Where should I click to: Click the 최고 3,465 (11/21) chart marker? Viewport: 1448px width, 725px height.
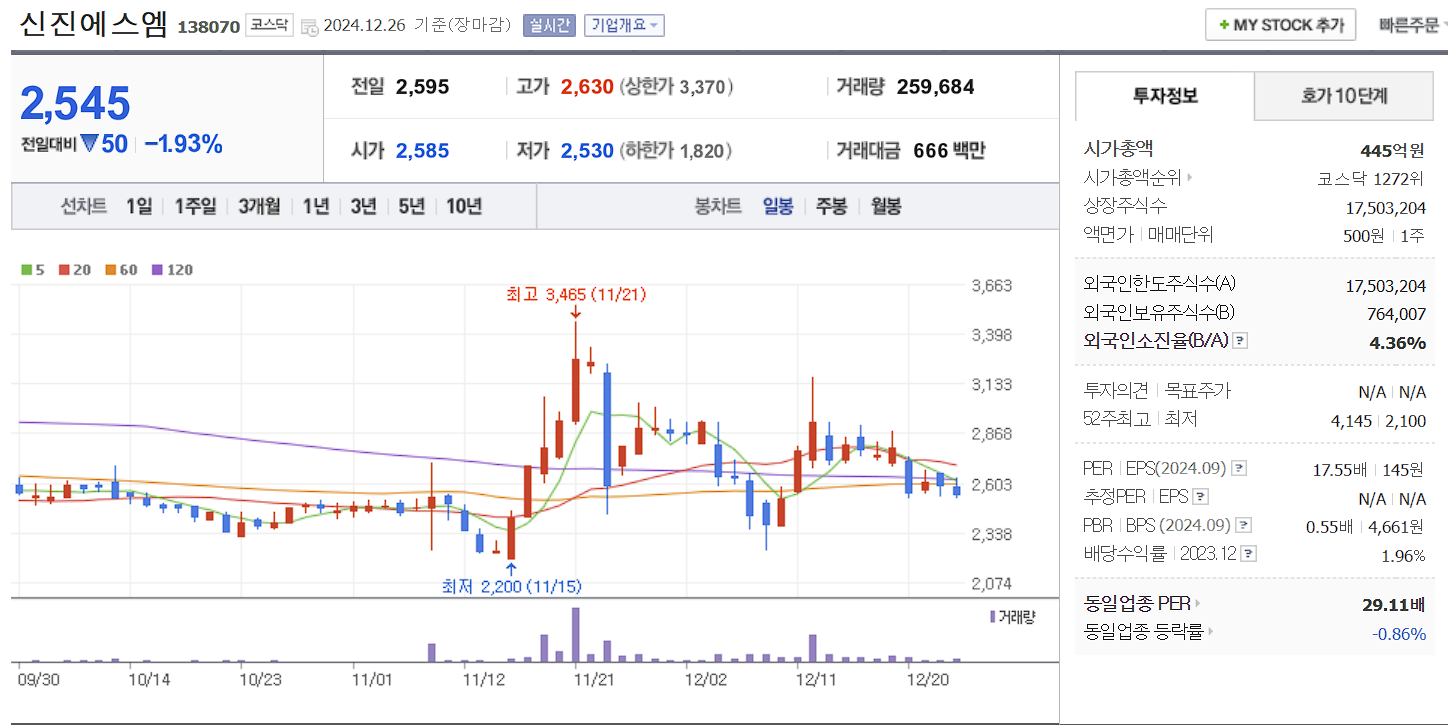coord(575,295)
